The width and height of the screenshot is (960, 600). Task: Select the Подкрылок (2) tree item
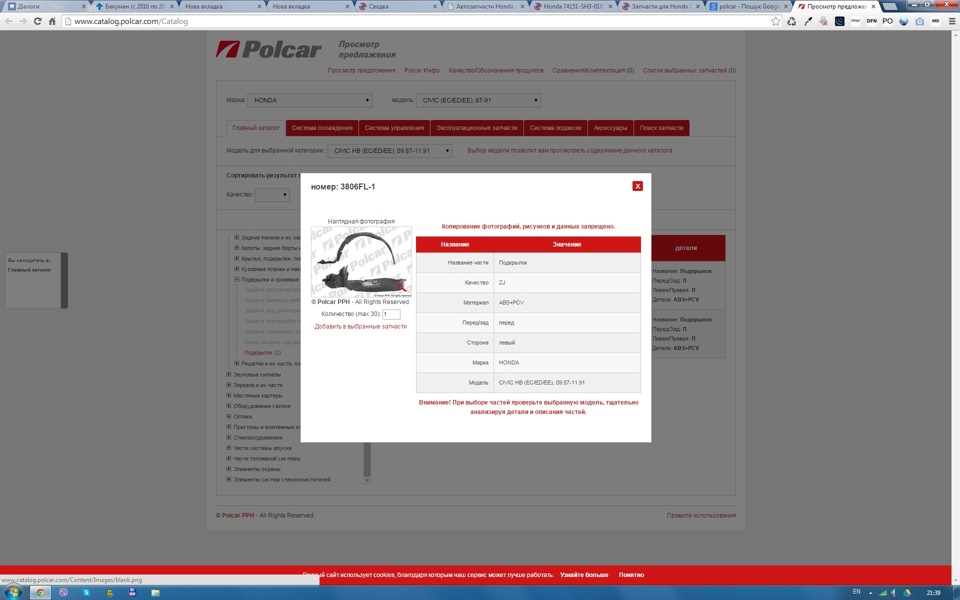263,353
